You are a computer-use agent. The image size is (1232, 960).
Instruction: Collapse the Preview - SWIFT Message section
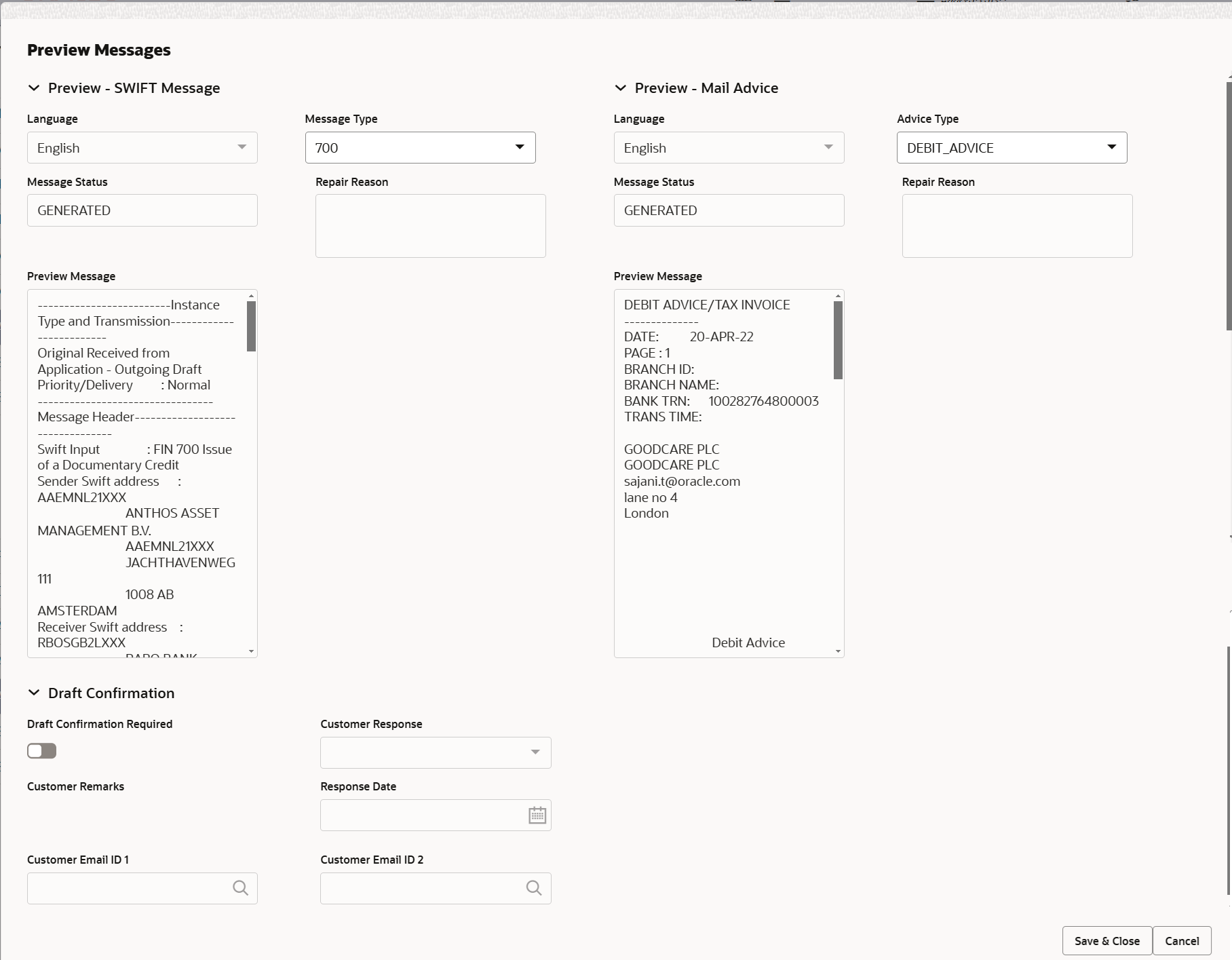point(34,88)
